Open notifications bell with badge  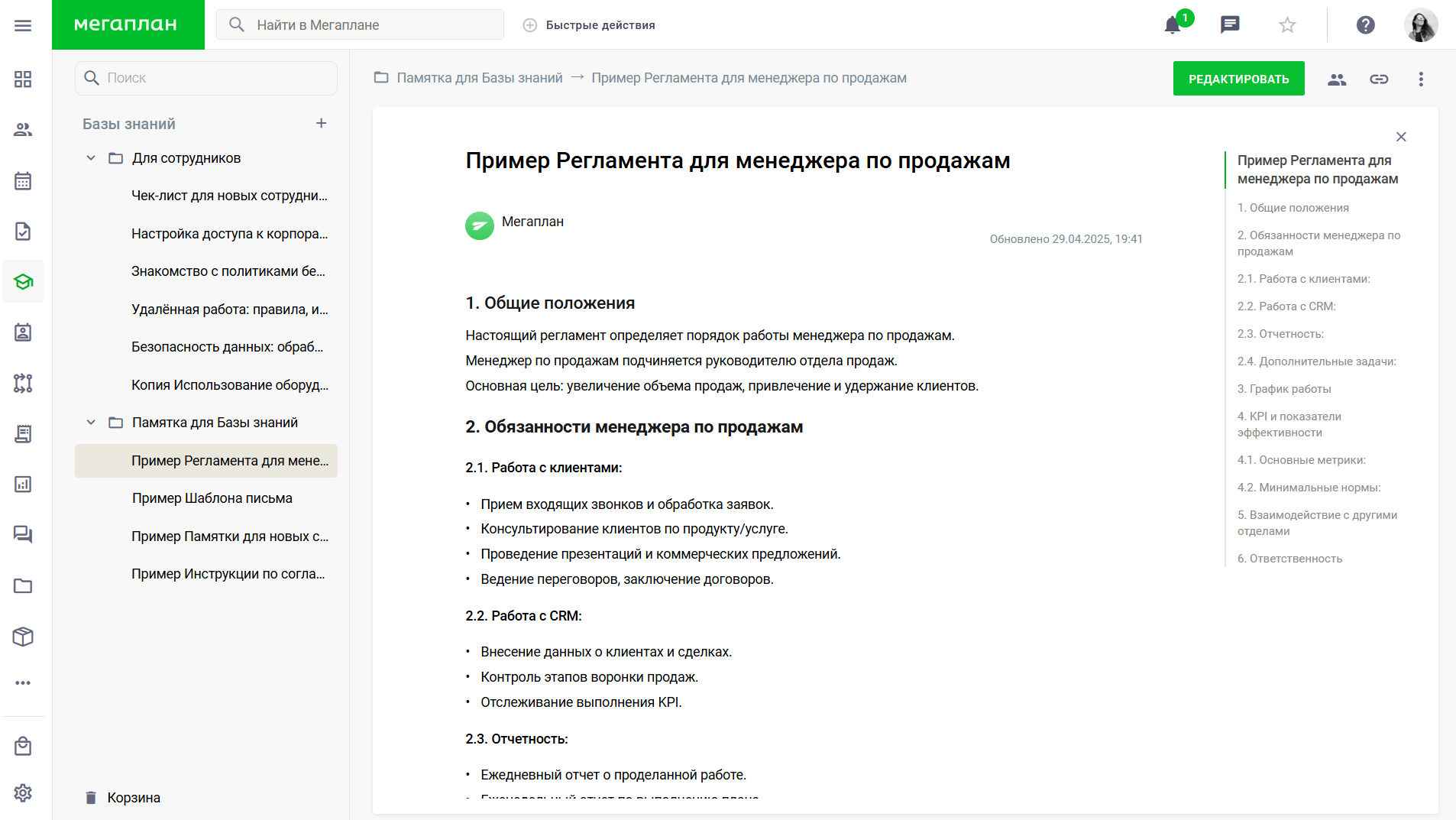coord(1173,24)
